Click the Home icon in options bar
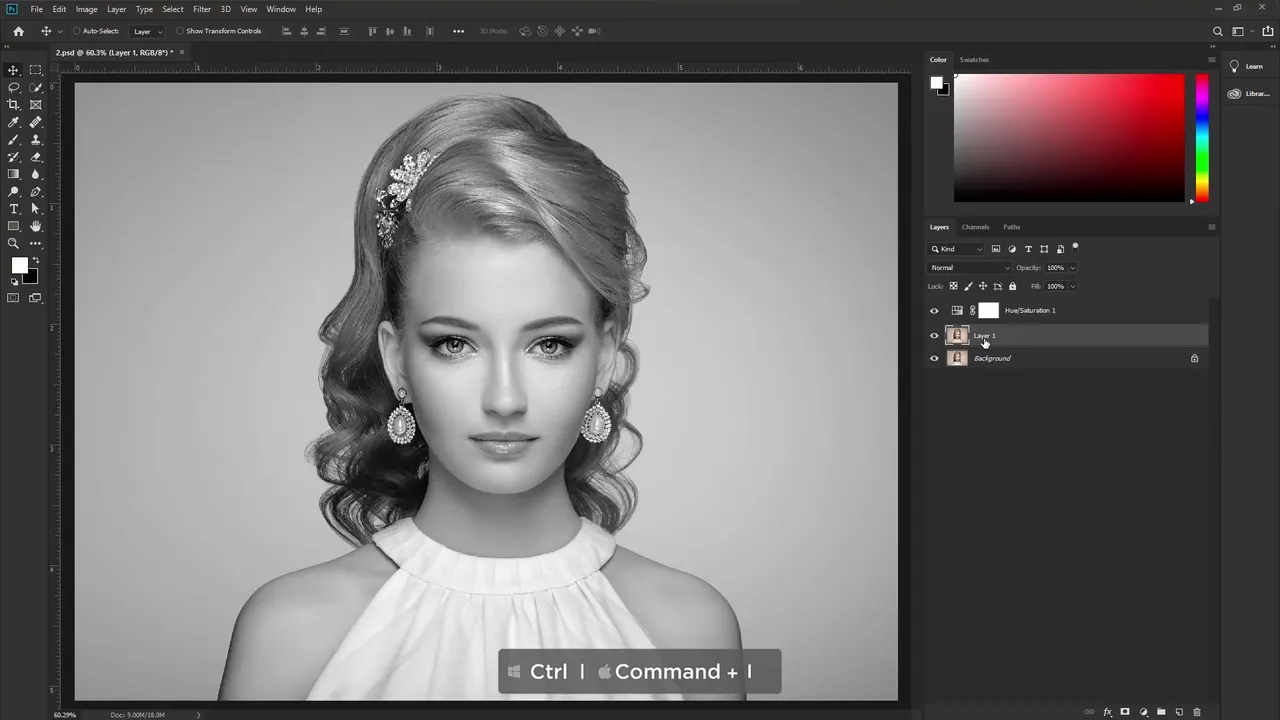1280x720 pixels. click(x=18, y=31)
